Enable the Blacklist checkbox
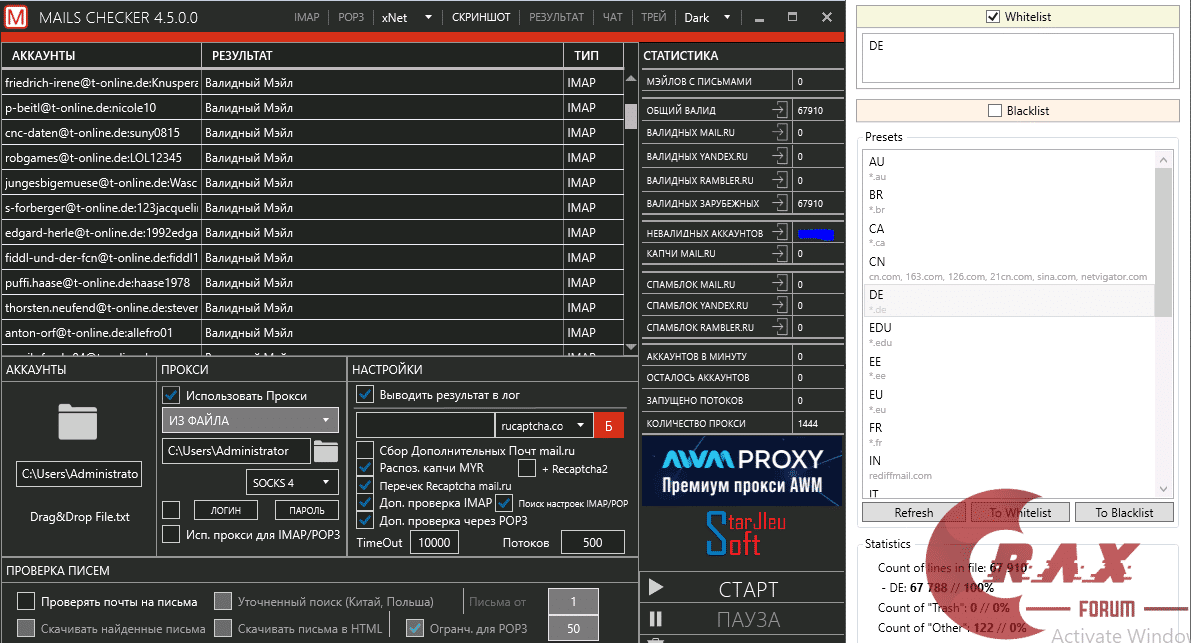The height and width of the screenshot is (643, 1191). (x=994, y=111)
